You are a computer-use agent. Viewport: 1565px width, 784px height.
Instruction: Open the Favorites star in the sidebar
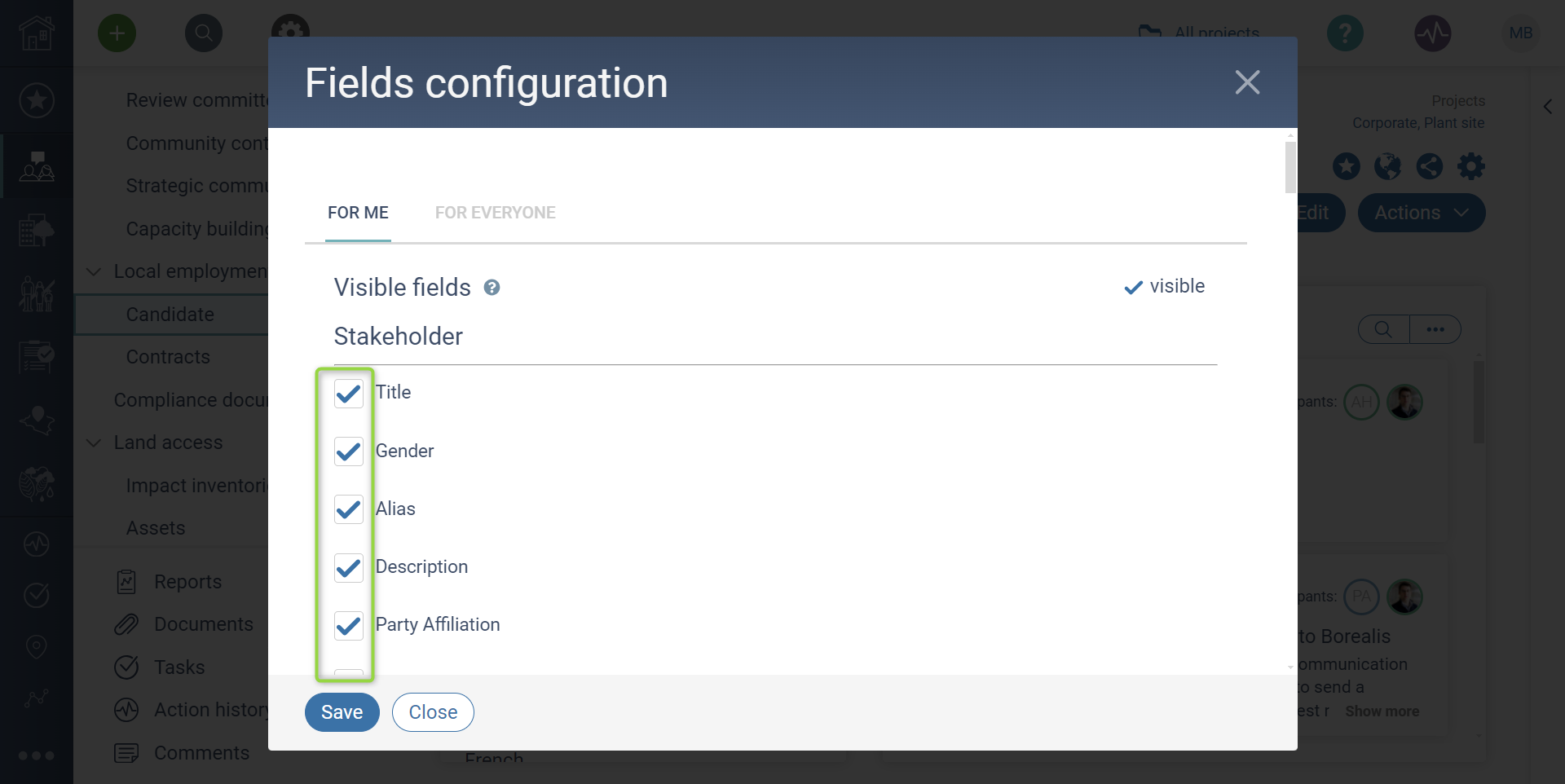[x=36, y=100]
